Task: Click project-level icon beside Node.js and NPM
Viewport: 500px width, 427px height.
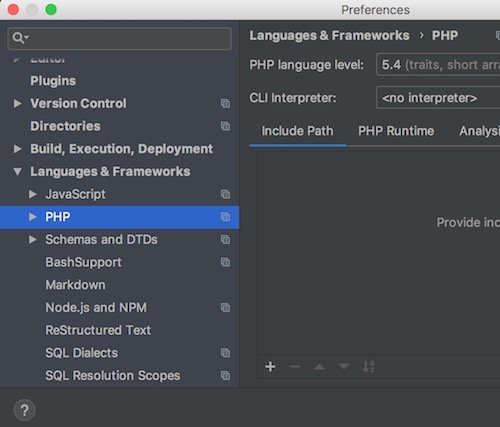Action: (225, 308)
